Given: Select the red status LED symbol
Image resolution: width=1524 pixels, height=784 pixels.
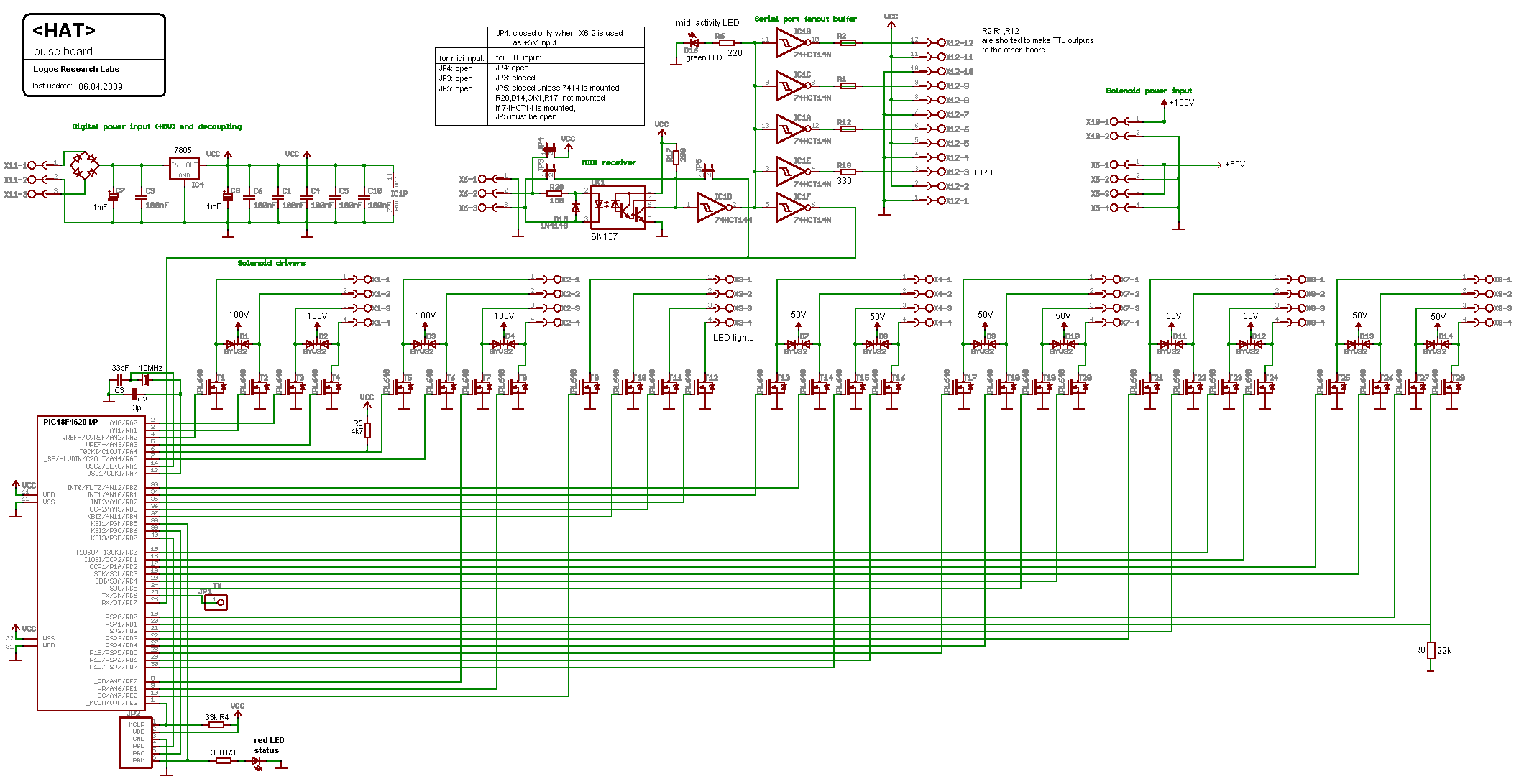Looking at the screenshot, I should 257,761.
